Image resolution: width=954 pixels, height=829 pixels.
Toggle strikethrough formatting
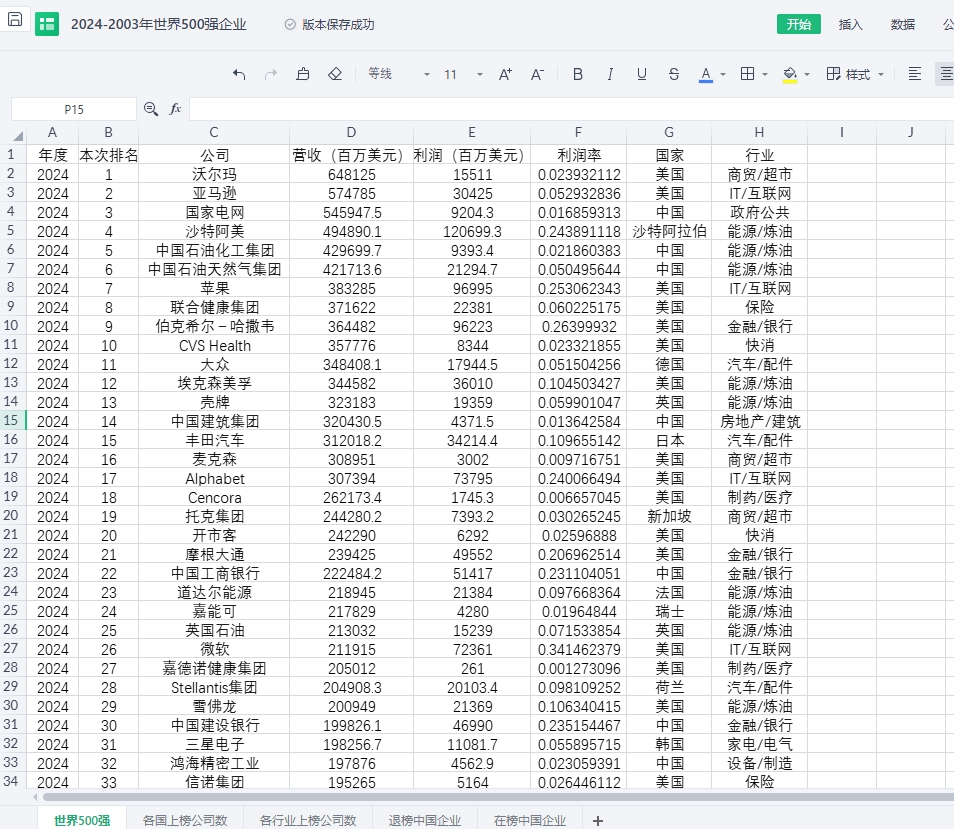coord(674,74)
